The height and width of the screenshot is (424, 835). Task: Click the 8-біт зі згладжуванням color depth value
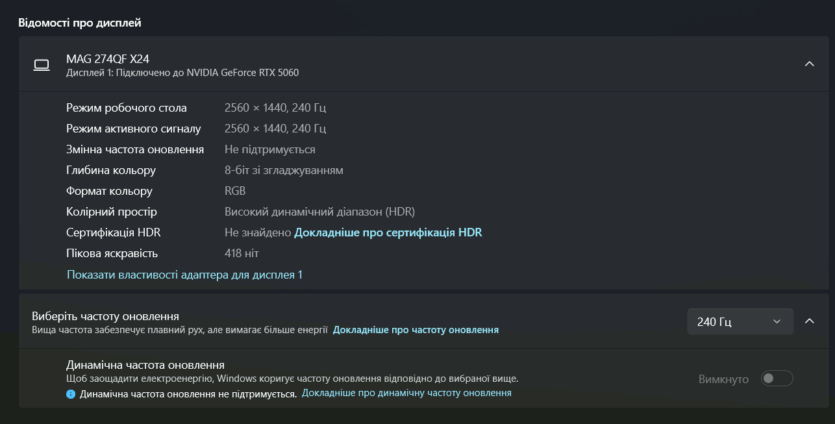point(283,170)
